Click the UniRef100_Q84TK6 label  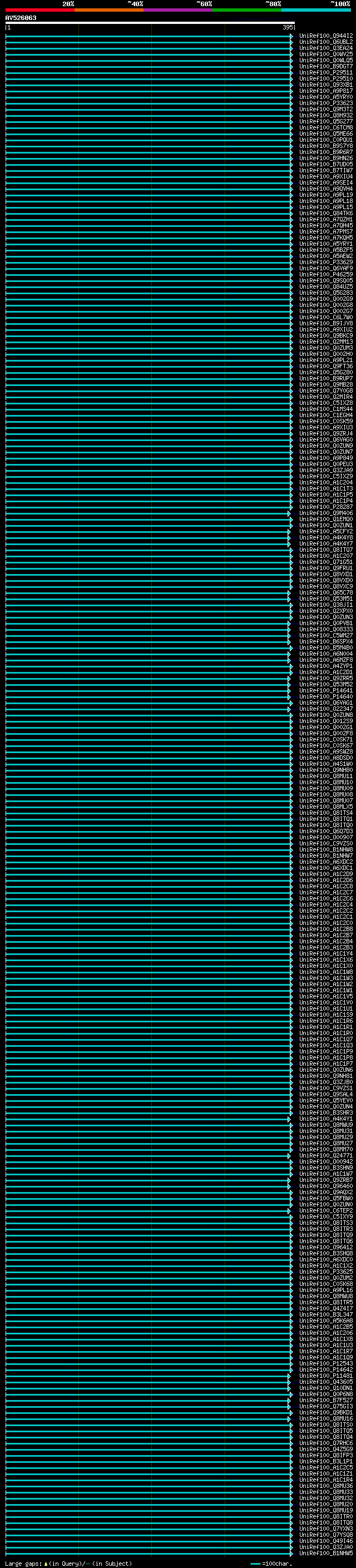[326, 214]
